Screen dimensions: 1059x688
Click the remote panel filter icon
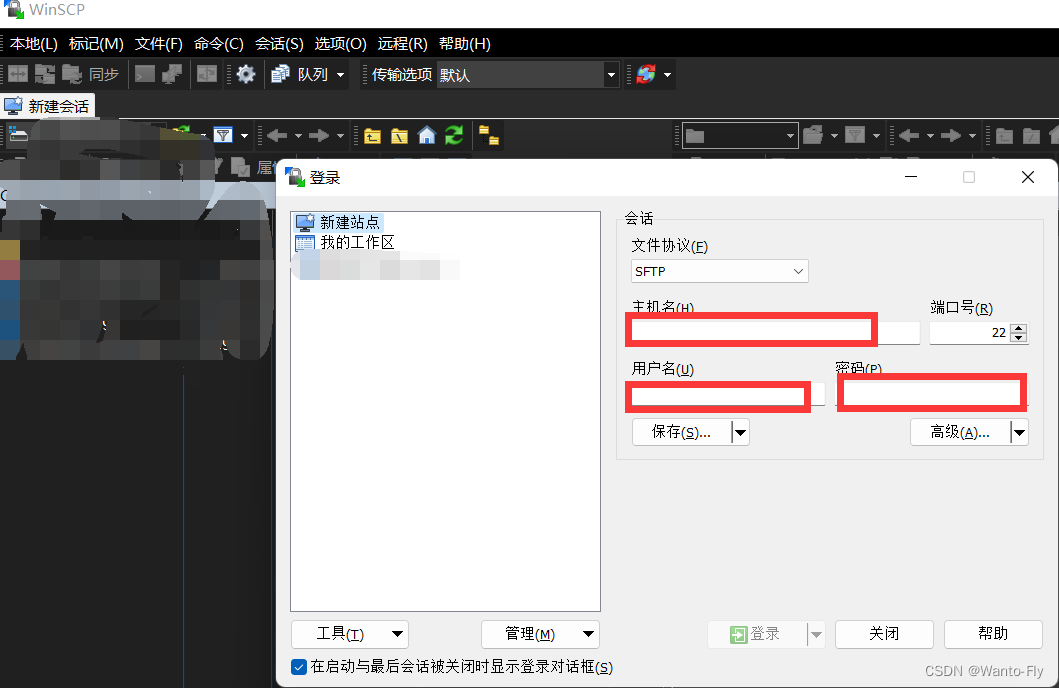855,136
